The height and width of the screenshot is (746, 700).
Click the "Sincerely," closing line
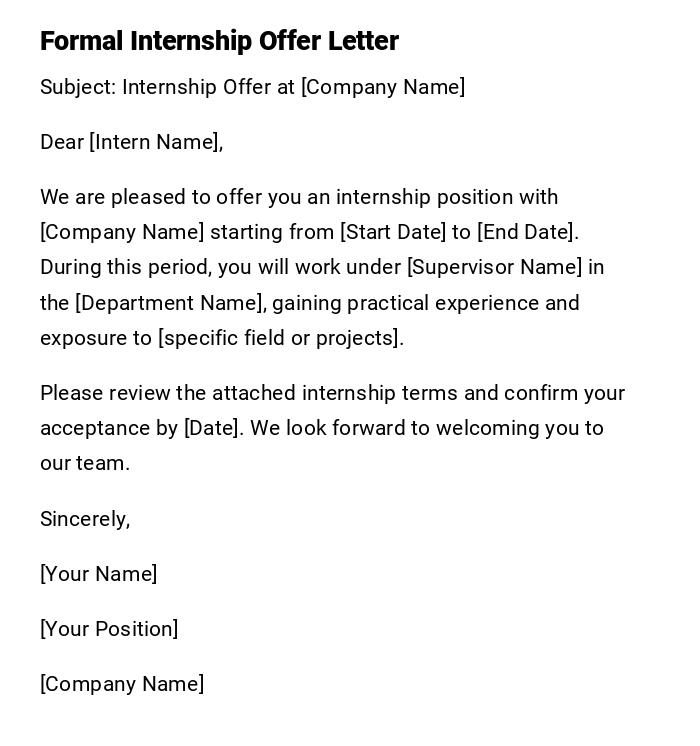pyautogui.click(x=85, y=519)
